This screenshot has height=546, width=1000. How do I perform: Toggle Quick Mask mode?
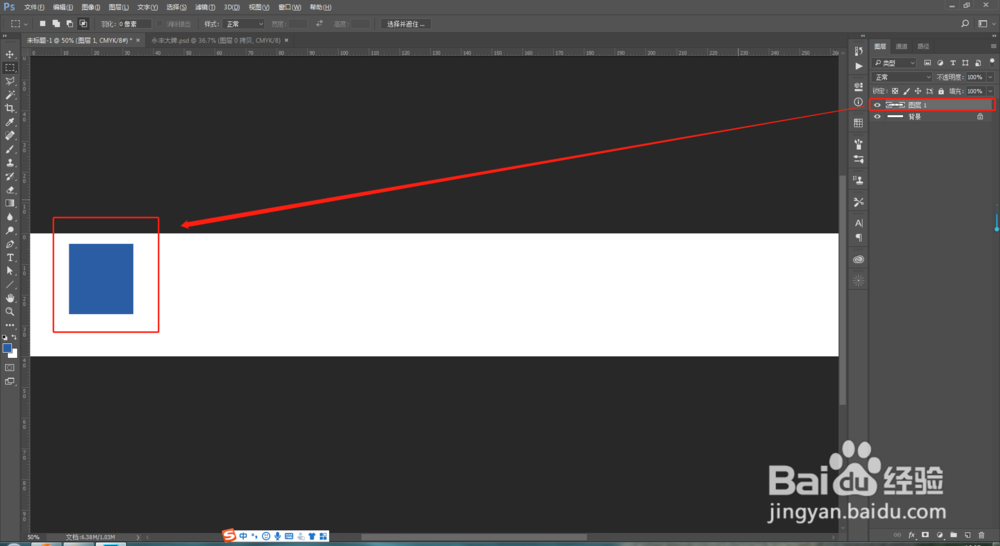(10, 368)
